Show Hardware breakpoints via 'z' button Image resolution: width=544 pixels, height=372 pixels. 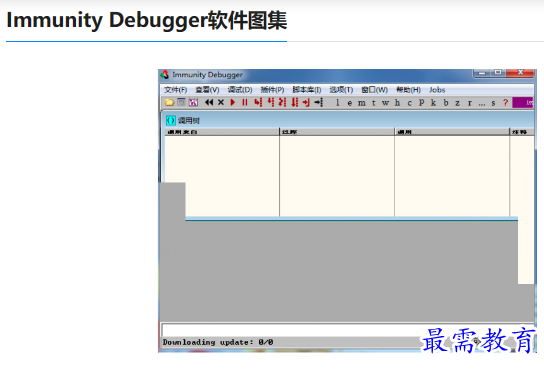458,103
